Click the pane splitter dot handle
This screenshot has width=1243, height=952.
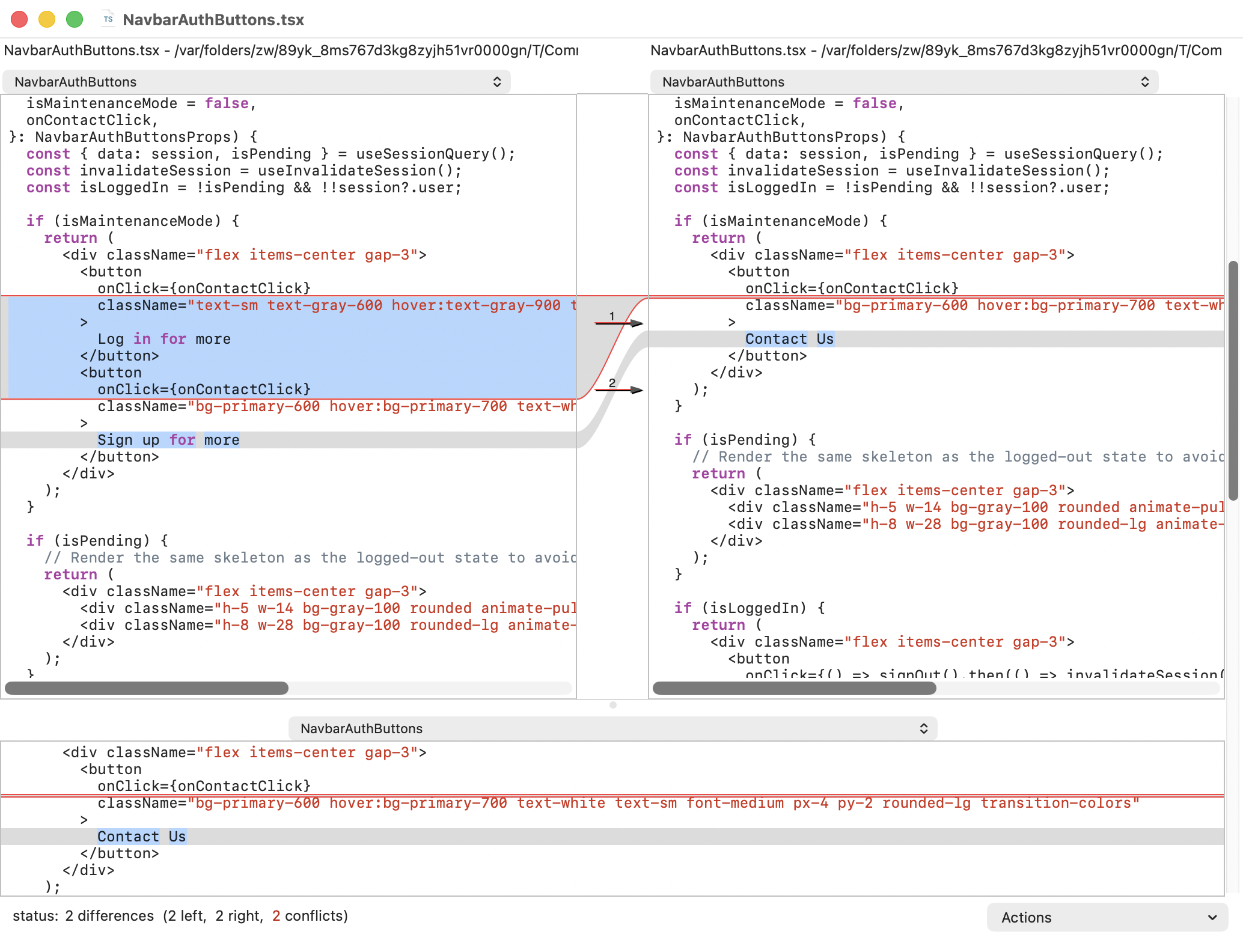pyautogui.click(x=612, y=705)
